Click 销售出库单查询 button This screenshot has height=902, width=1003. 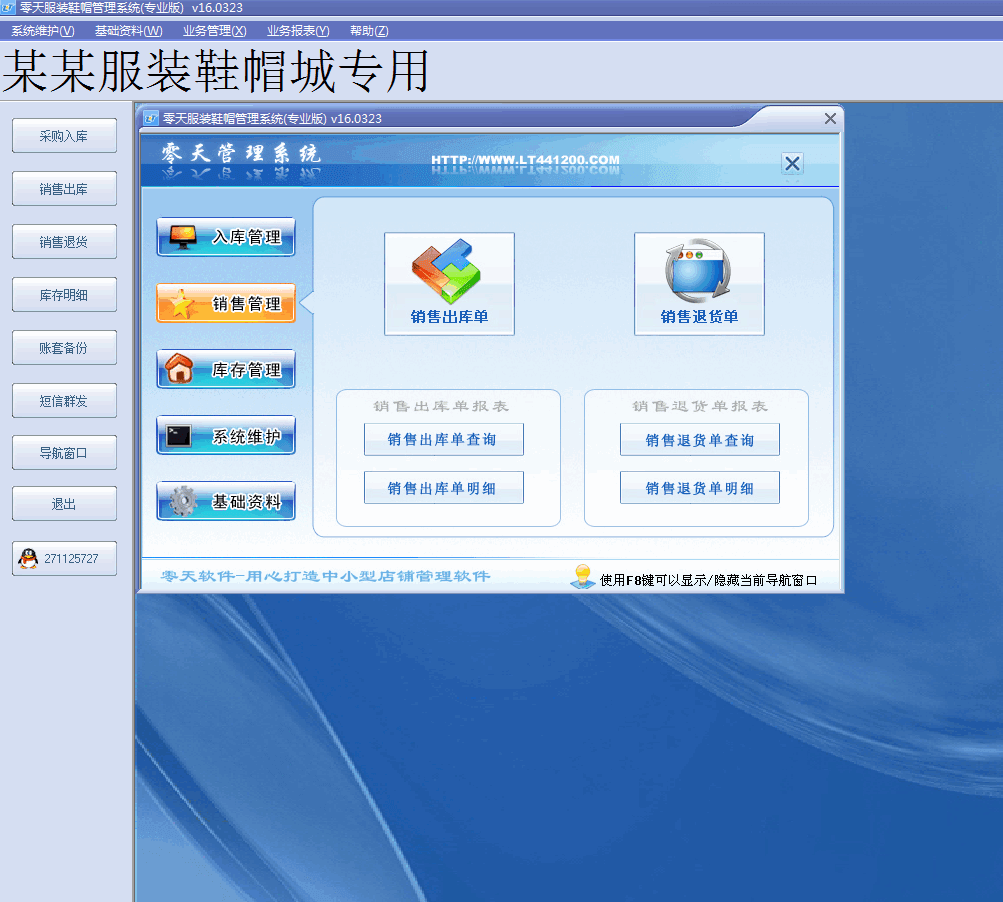pos(443,440)
